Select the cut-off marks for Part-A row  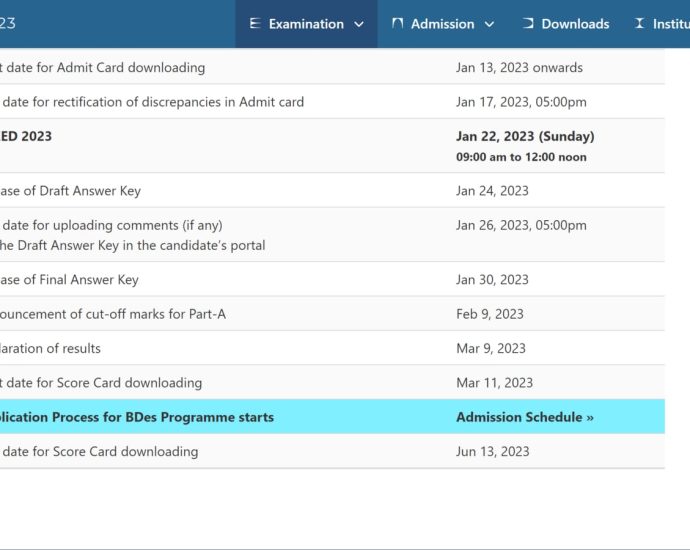tap(113, 314)
